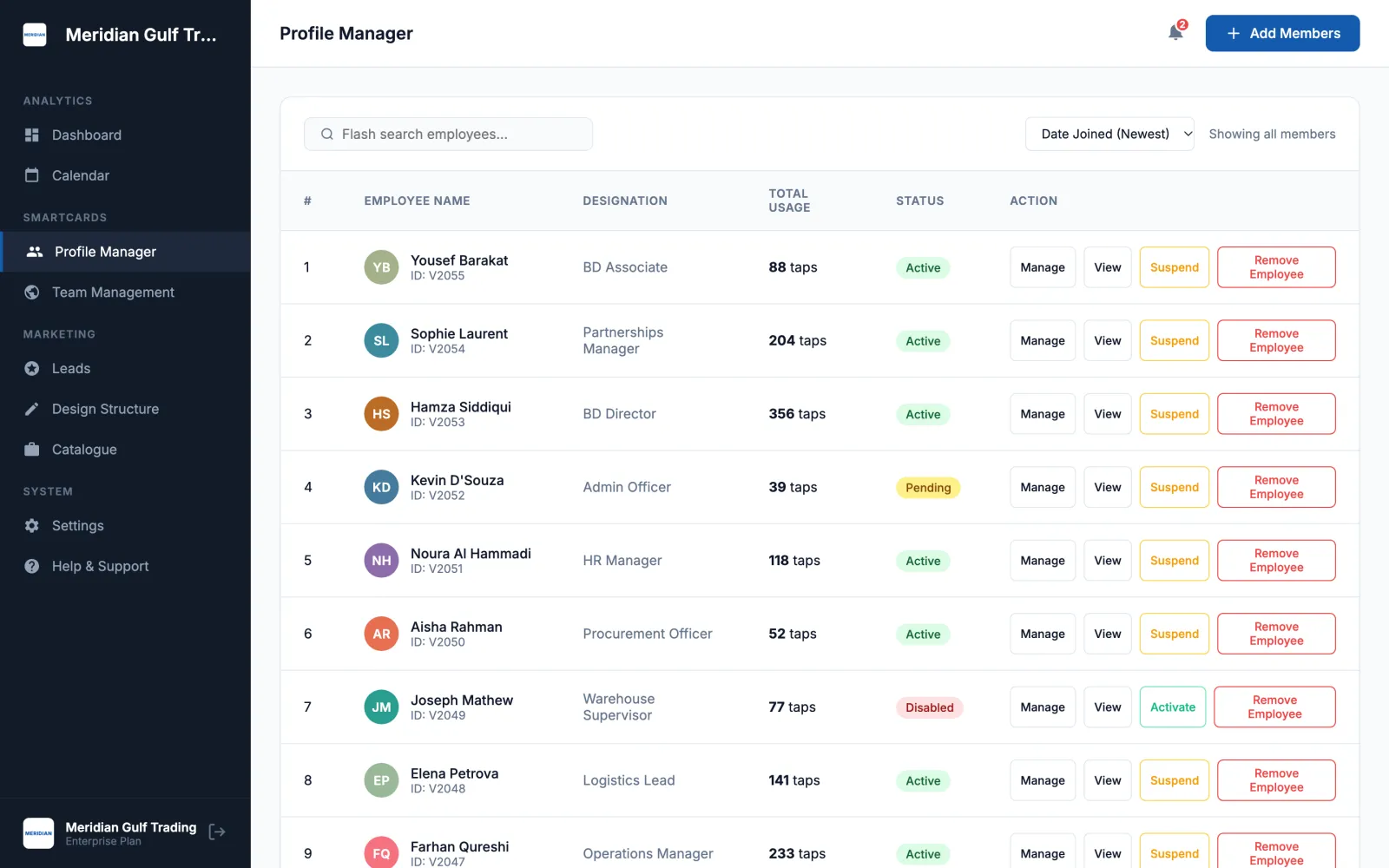Click the Settings gear icon

pos(32,526)
